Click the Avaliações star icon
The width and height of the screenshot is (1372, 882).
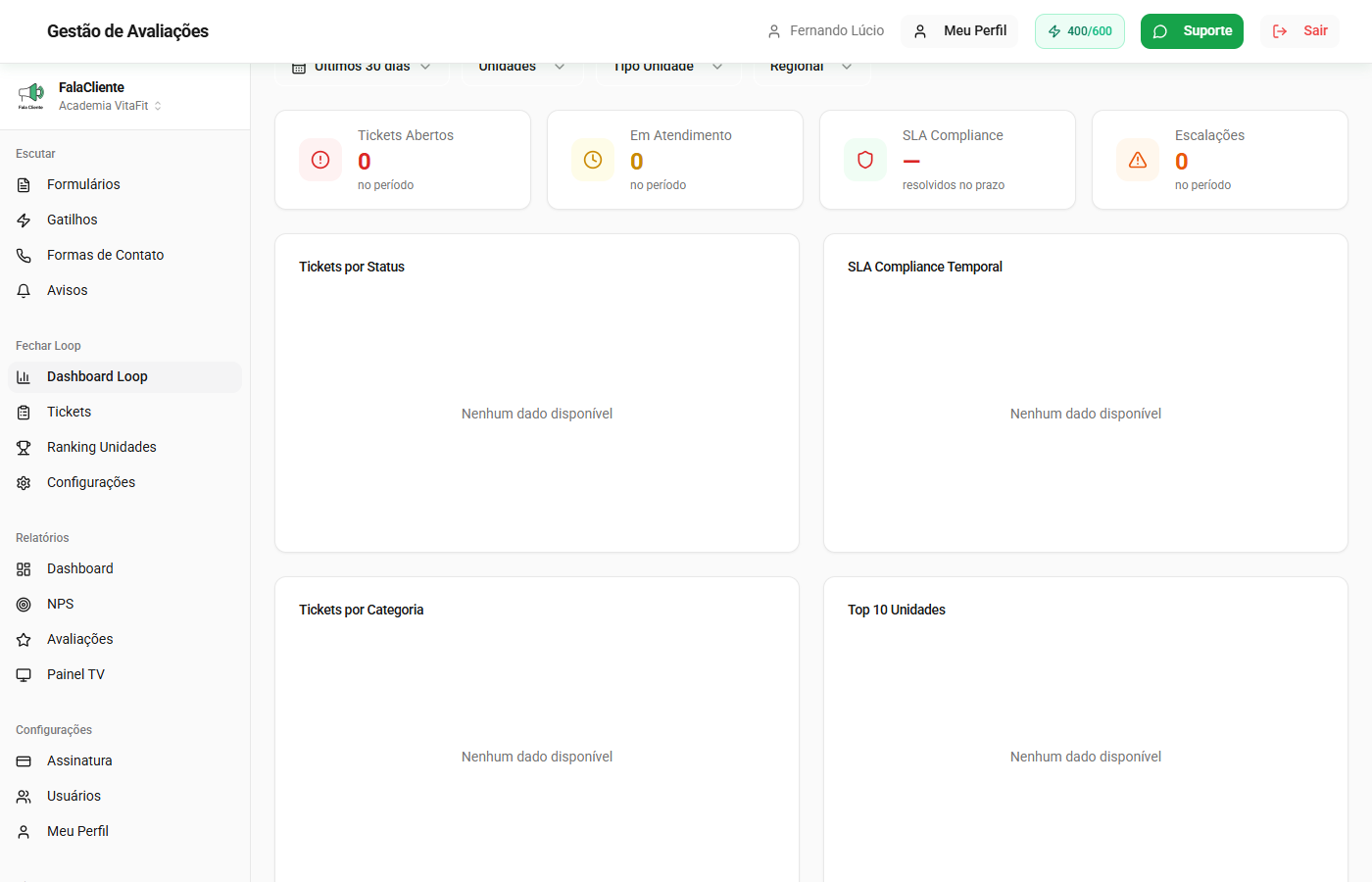[x=24, y=640]
